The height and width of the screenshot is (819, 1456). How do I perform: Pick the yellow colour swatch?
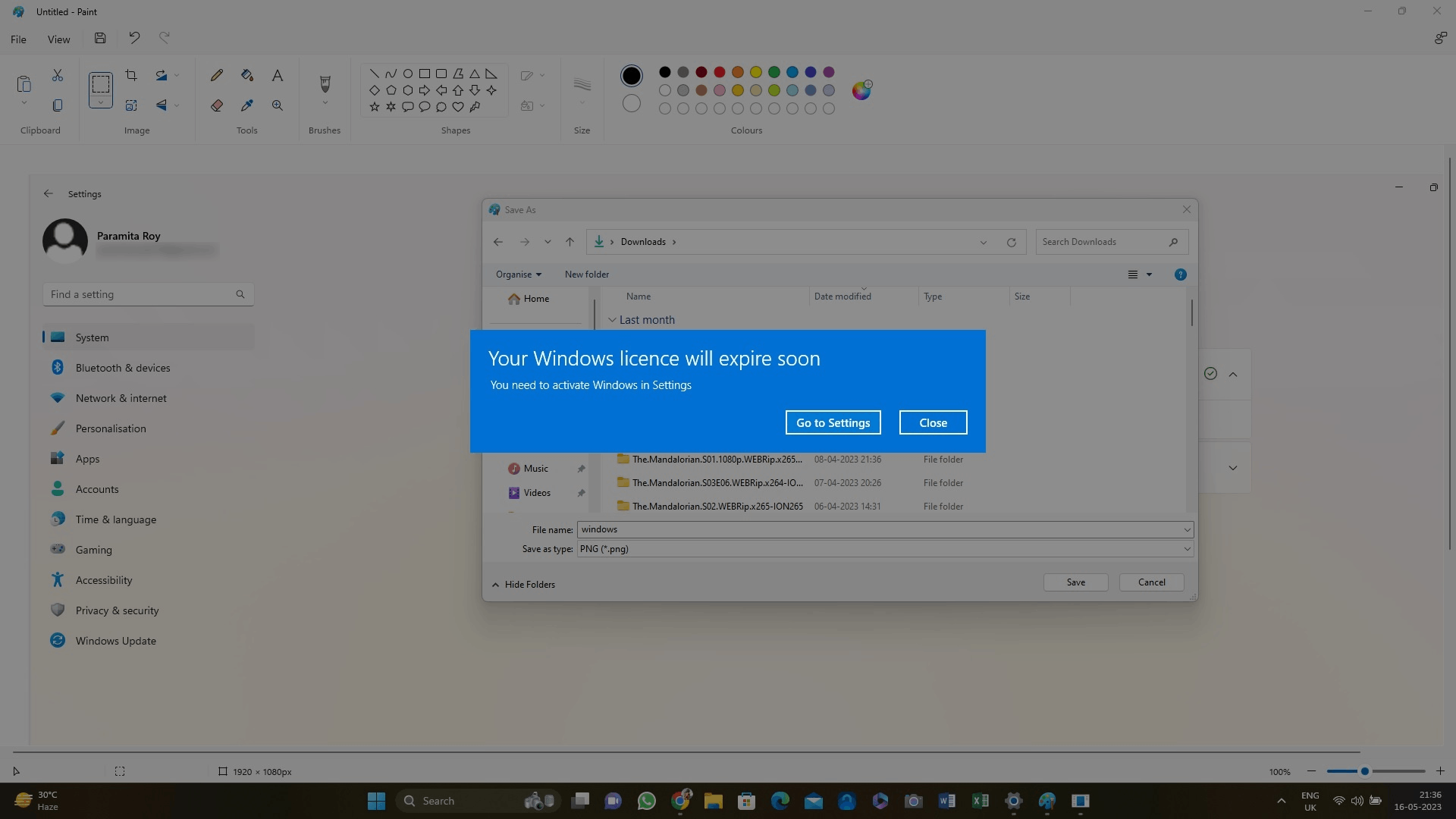[756, 72]
